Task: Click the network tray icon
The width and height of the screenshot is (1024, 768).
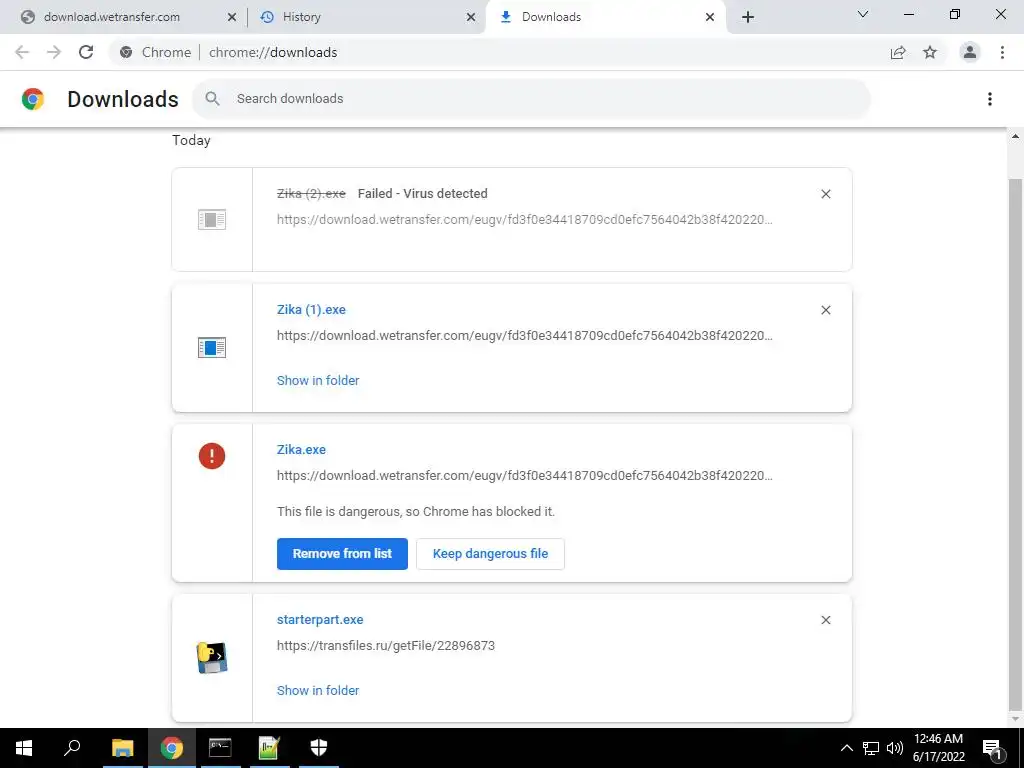Action: [x=871, y=748]
